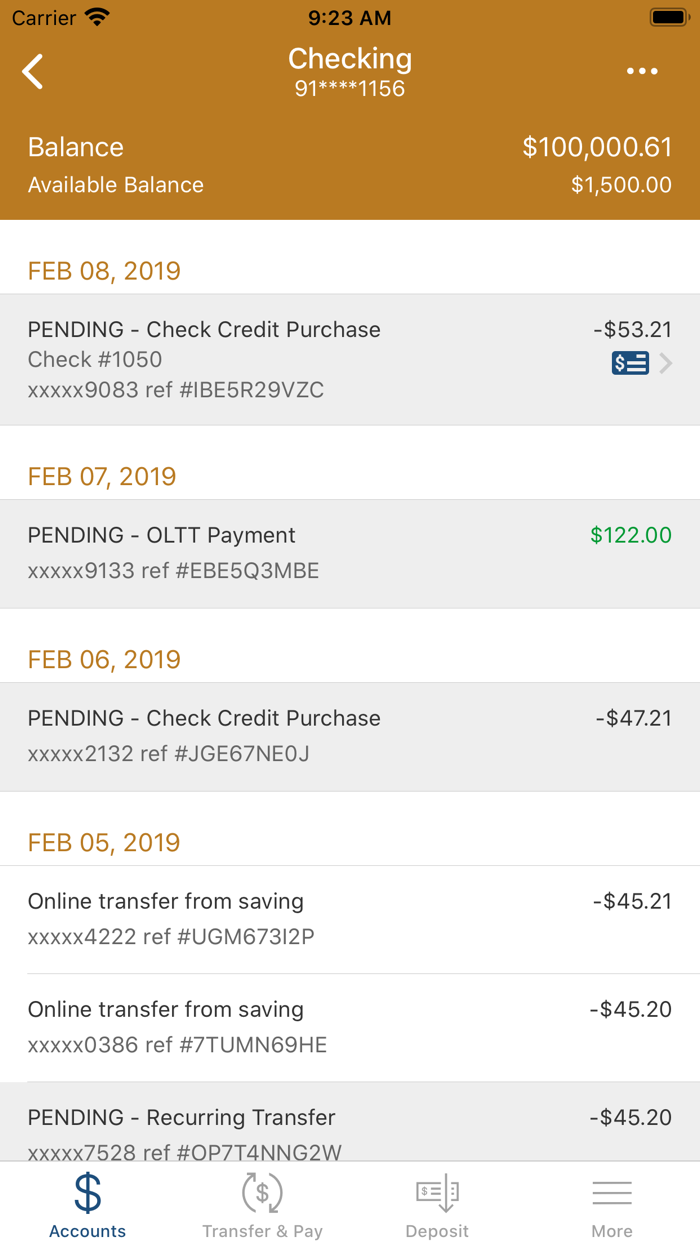The height and width of the screenshot is (1244, 700).
Task: Open Transfer & Pay from bottom bar
Action: [x=262, y=1202]
